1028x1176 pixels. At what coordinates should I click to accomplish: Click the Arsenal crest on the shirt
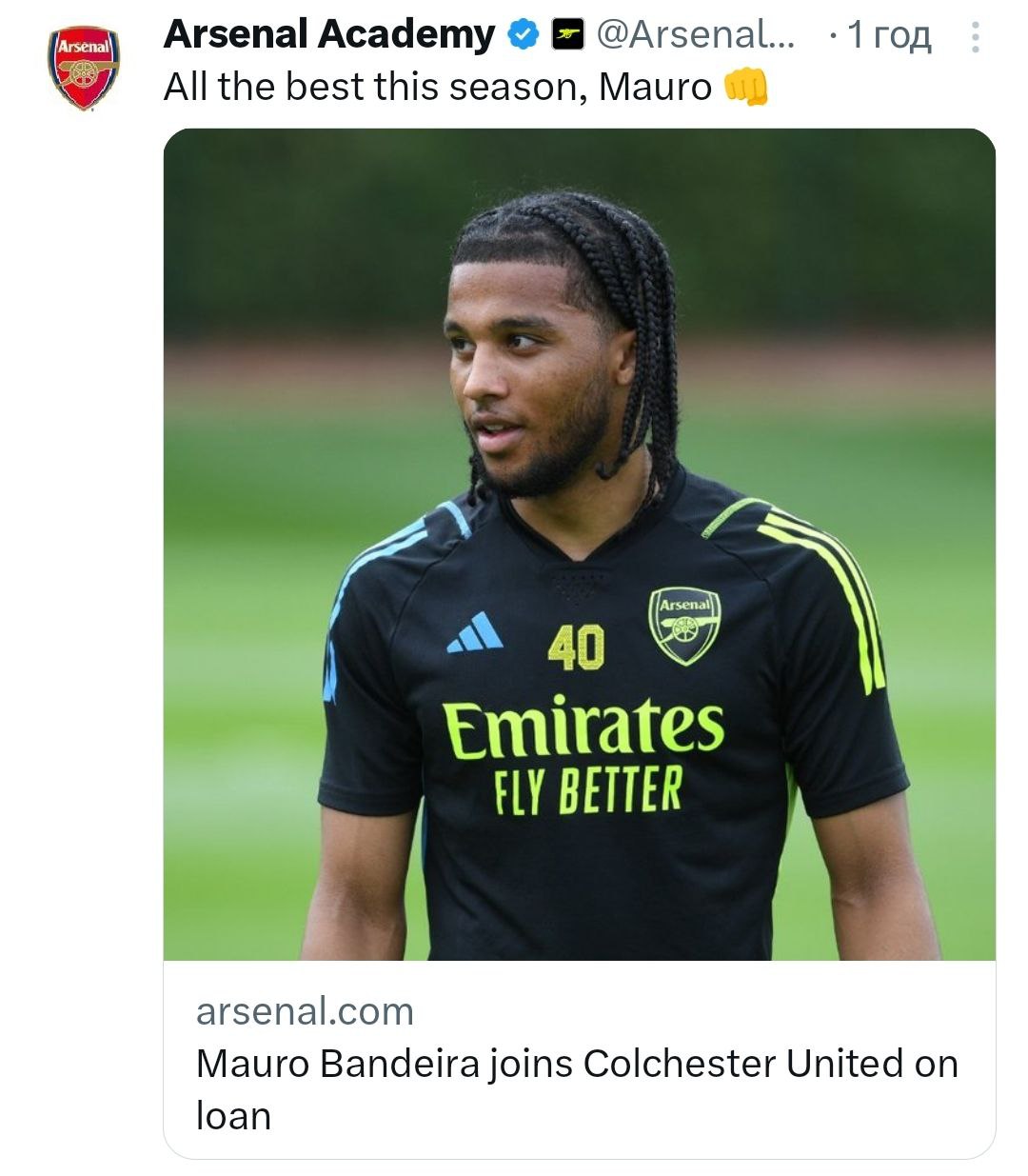coord(683,625)
